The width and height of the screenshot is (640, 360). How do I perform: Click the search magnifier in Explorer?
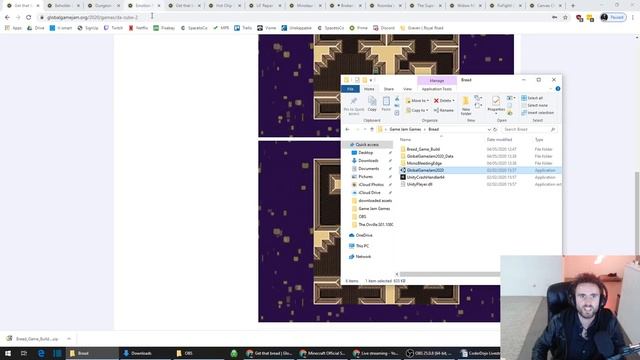553,129
